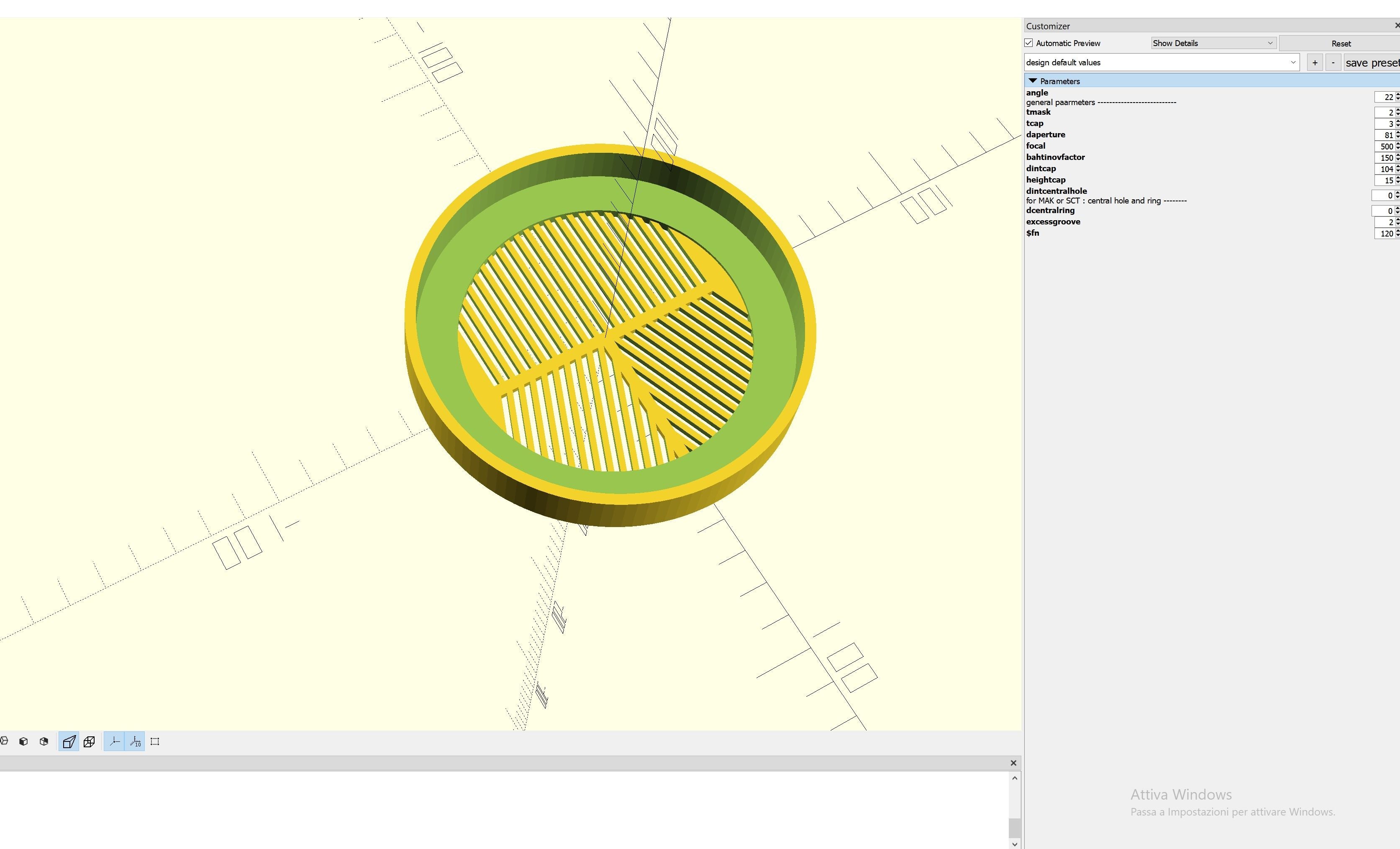Close the console panel with X
Screen dimensions: 1400x849
(1013, 763)
